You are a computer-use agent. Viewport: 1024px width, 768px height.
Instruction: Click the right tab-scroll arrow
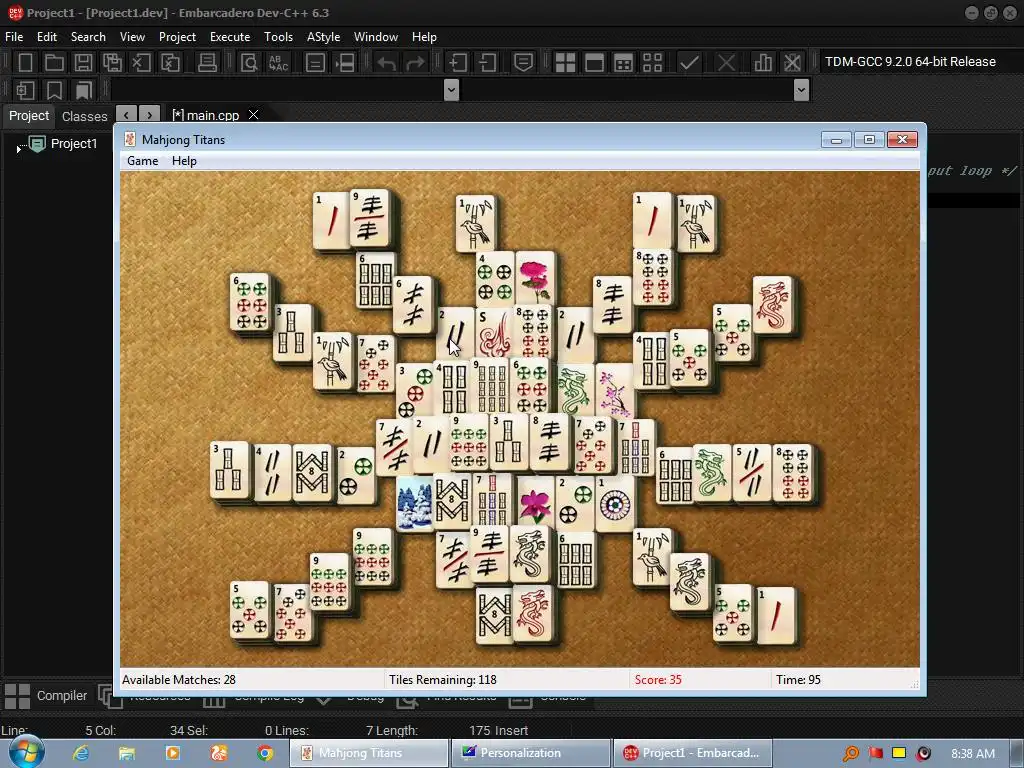(150, 115)
